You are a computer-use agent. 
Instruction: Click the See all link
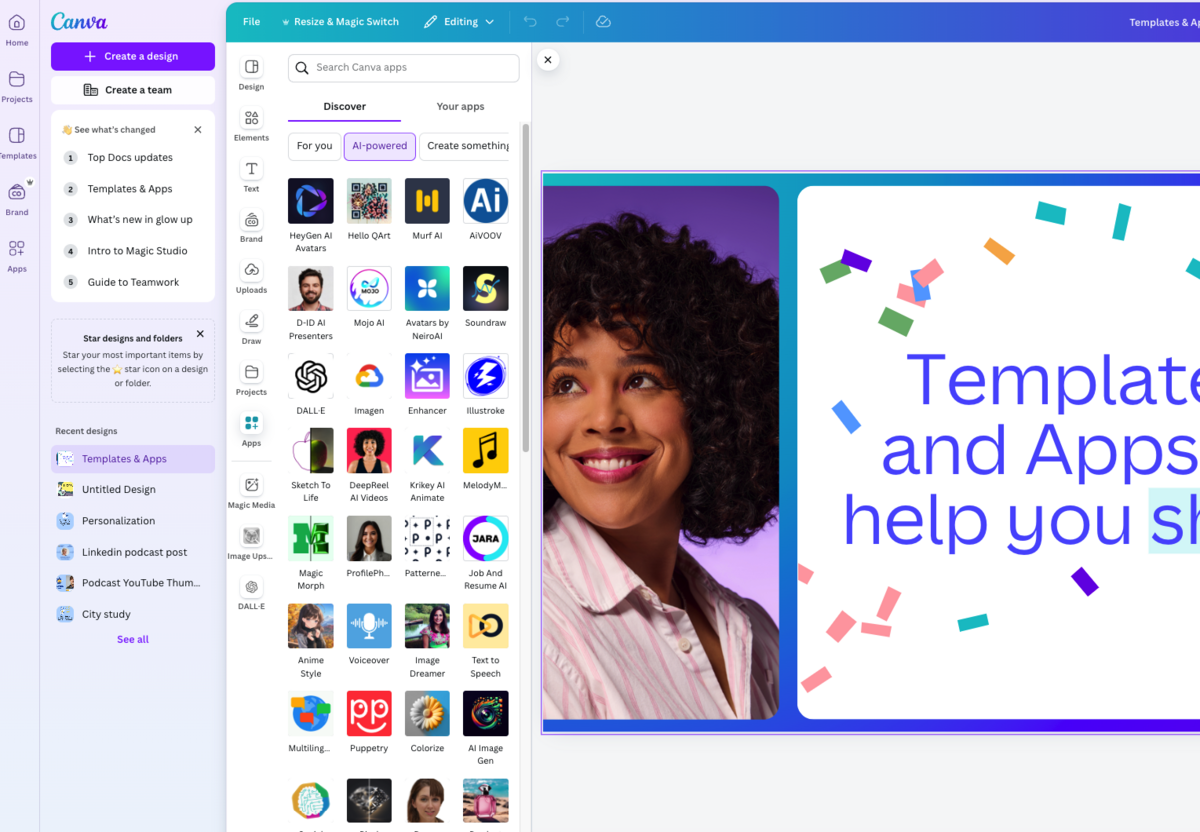(133, 639)
